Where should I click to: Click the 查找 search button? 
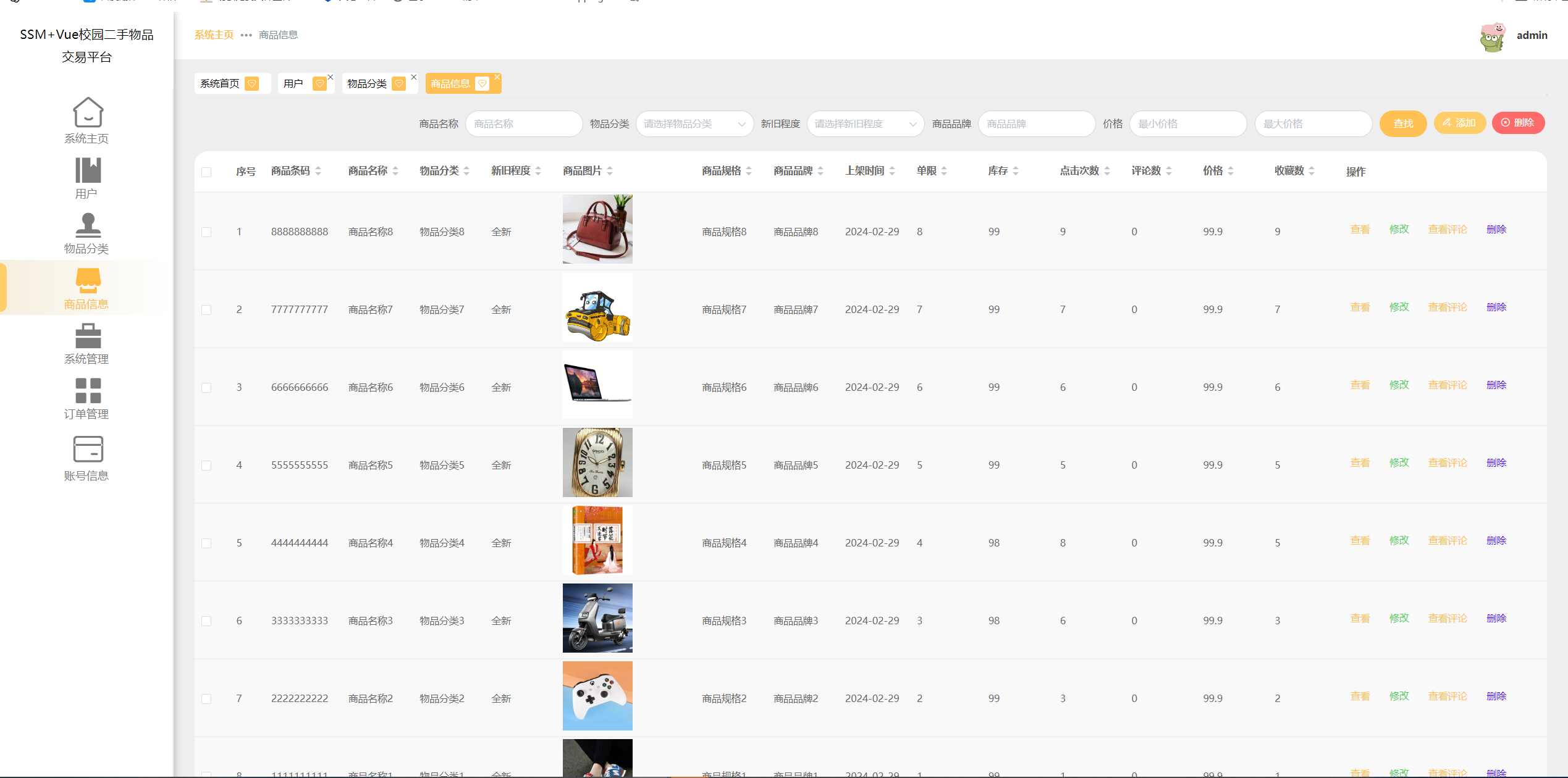pos(1402,124)
